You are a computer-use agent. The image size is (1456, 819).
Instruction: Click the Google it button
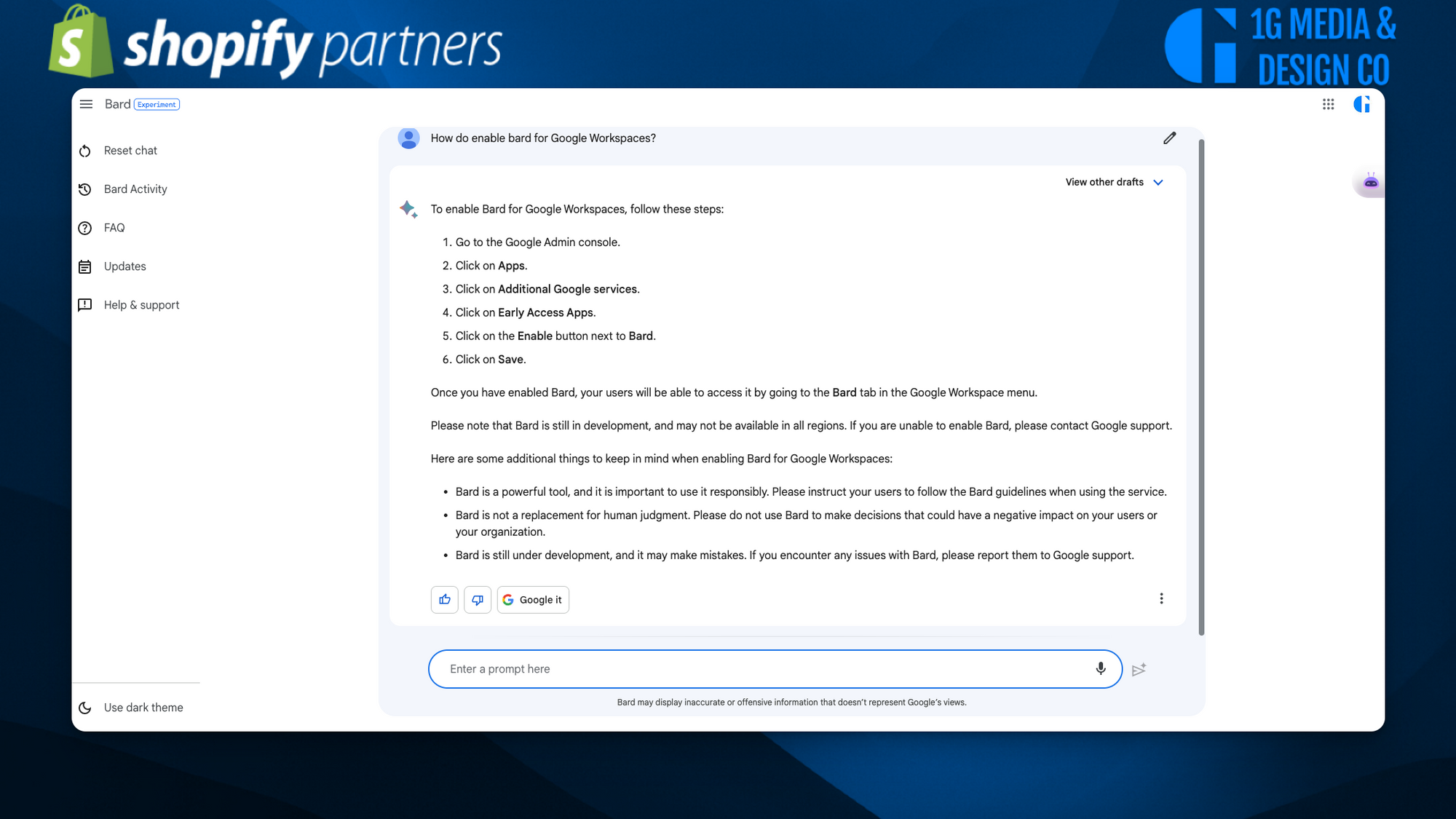[532, 599]
